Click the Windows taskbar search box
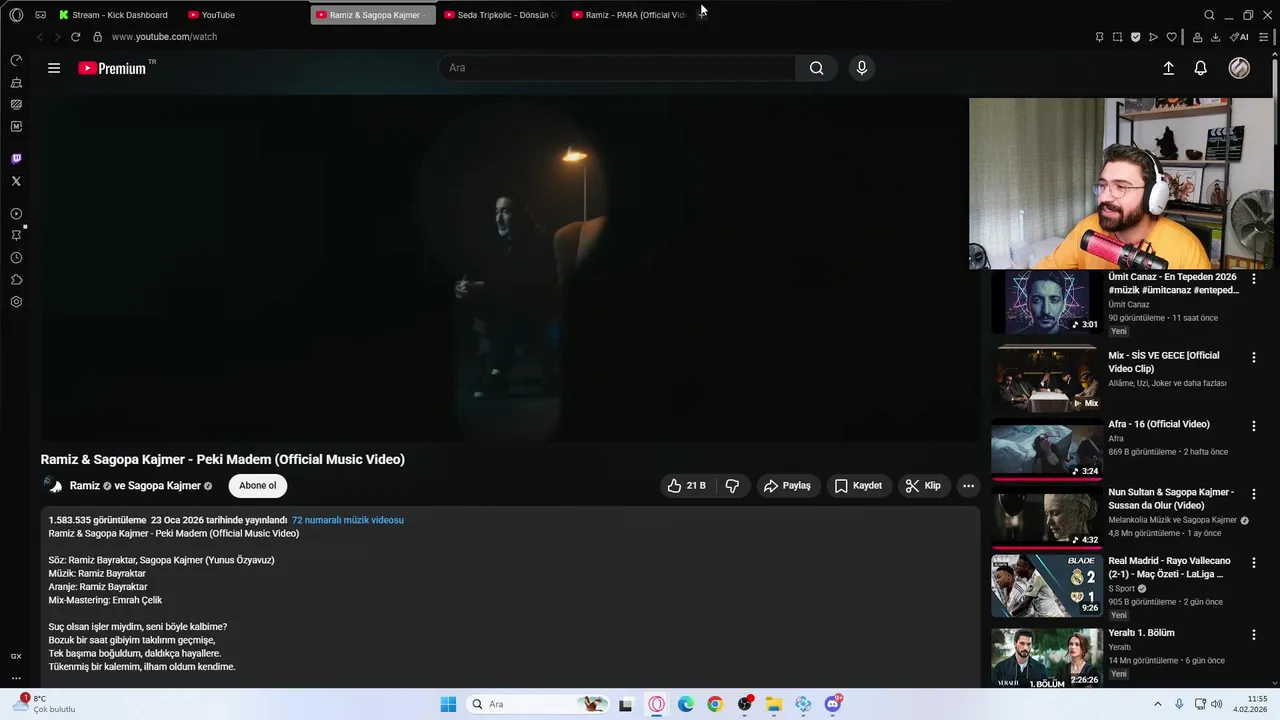Image resolution: width=1280 pixels, height=720 pixels. [539, 704]
